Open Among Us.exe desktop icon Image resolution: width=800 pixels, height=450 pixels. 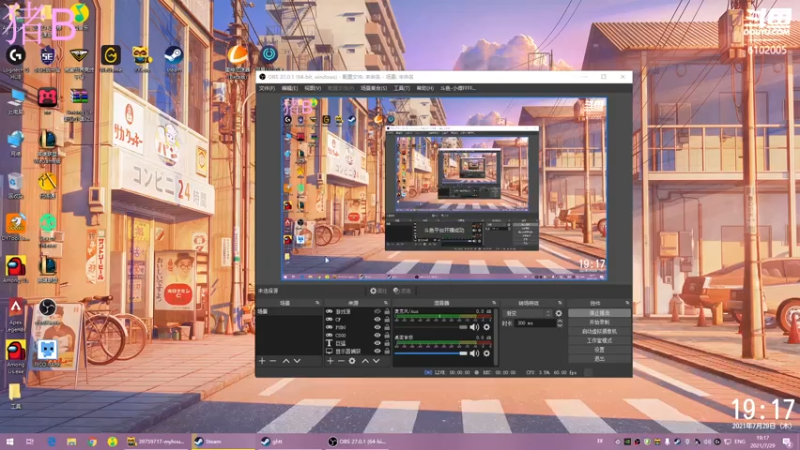16,356
